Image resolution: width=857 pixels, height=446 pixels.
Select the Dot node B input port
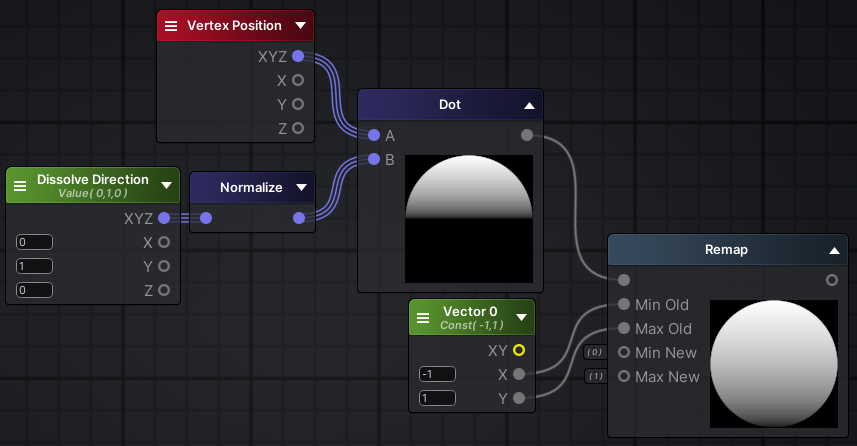tap(374, 159)
